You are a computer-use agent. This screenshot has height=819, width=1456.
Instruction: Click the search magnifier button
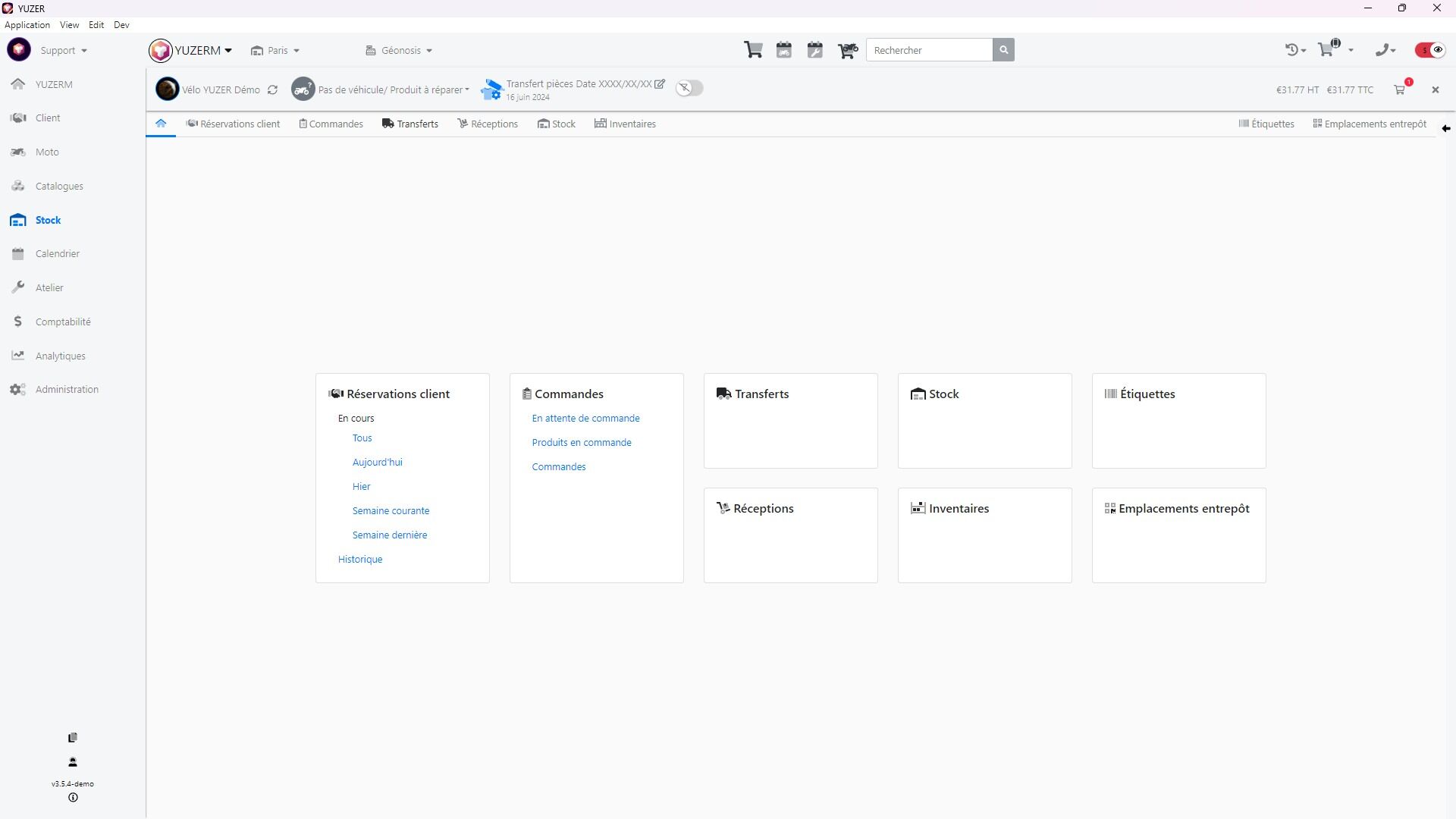tap(1003, 50)
